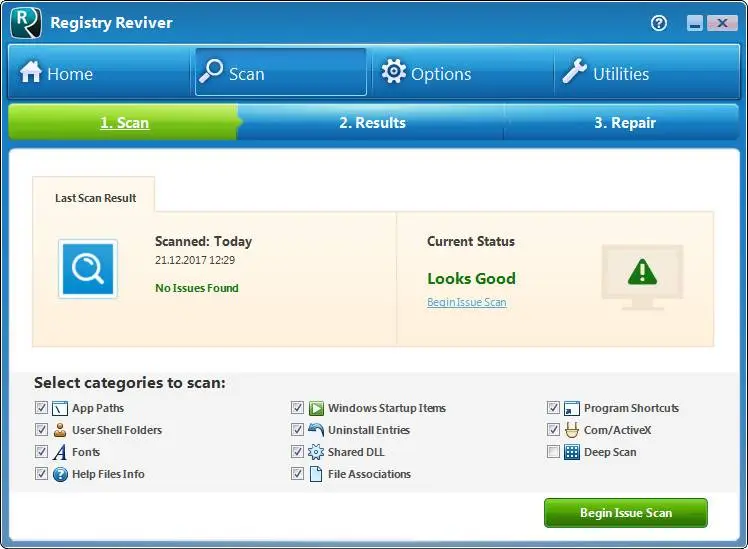
Task: Uncheck the User Shell Folders checkbox
Action: pyautogui.click(x=42, y=430)
